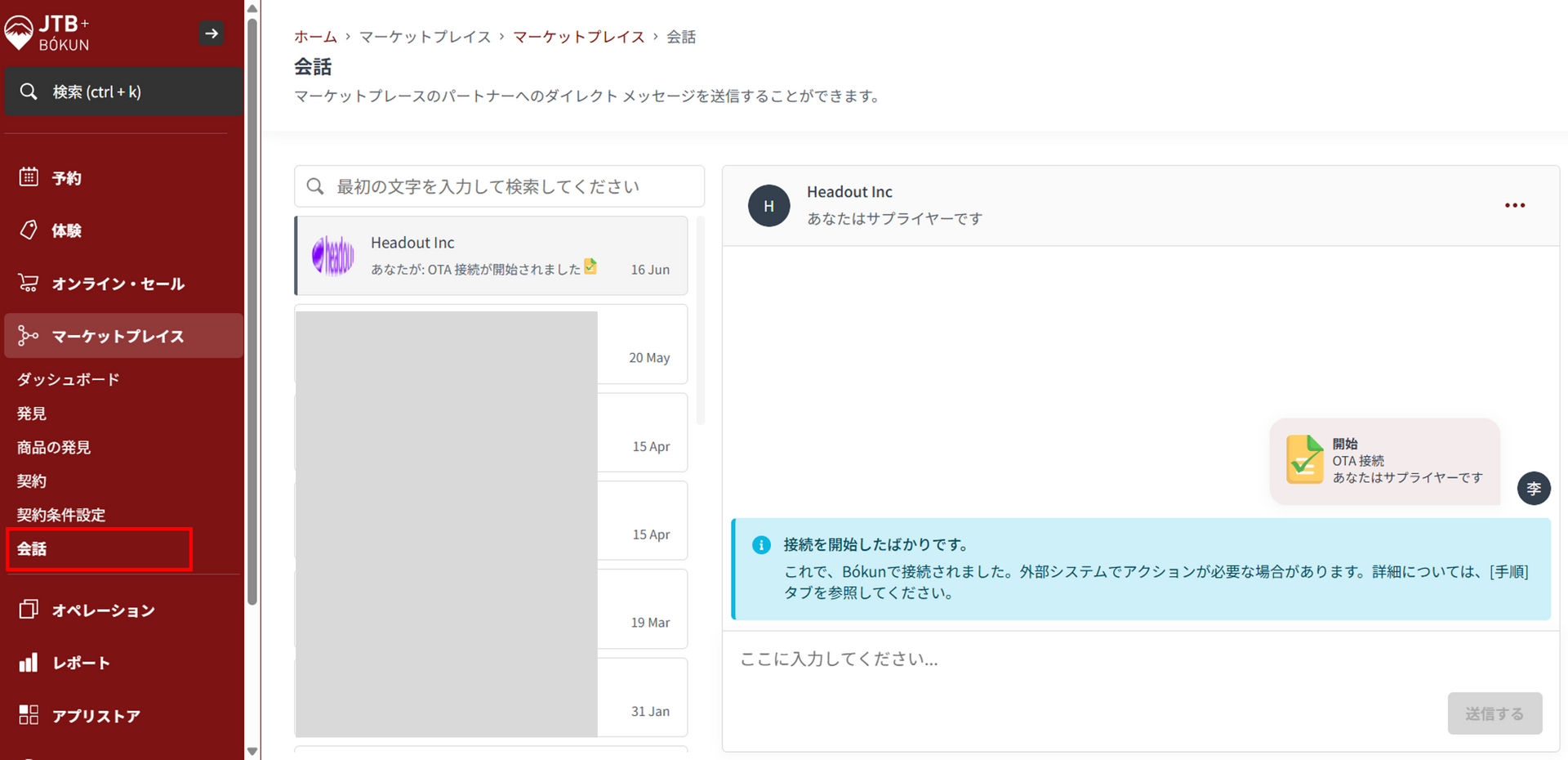Open the three-dot conversation options menu
Viewport: 1568px width, 760px height.
(1514, 205)
